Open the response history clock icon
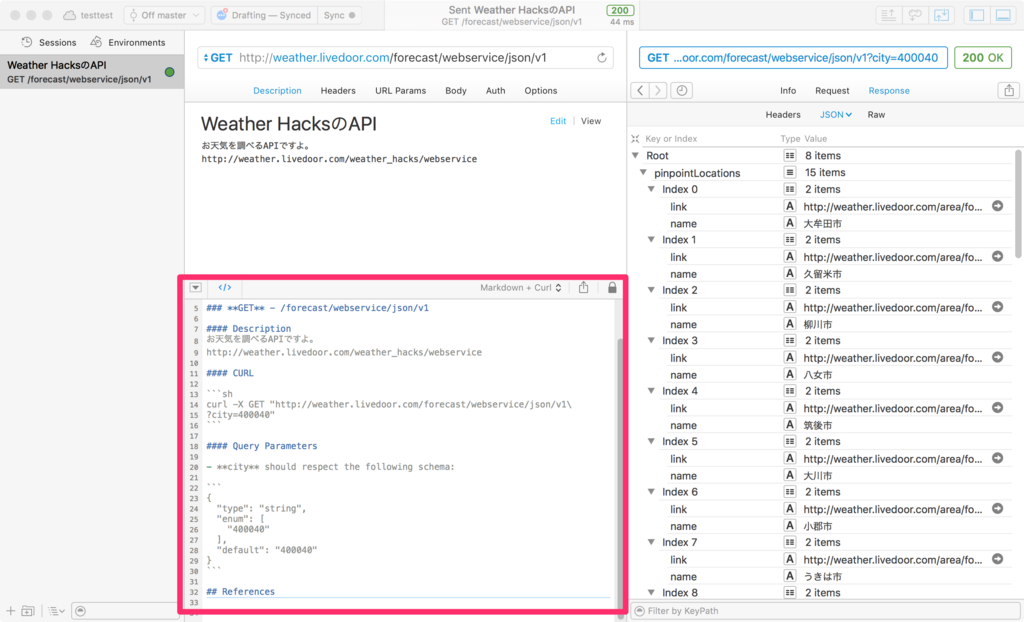Screen dimensions: 1024x622 682,91
